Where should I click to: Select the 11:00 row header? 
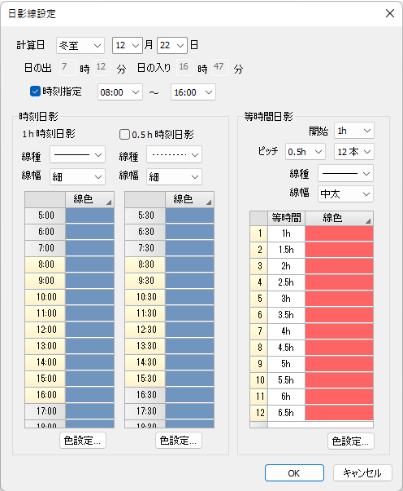click(x=45, y=313)
